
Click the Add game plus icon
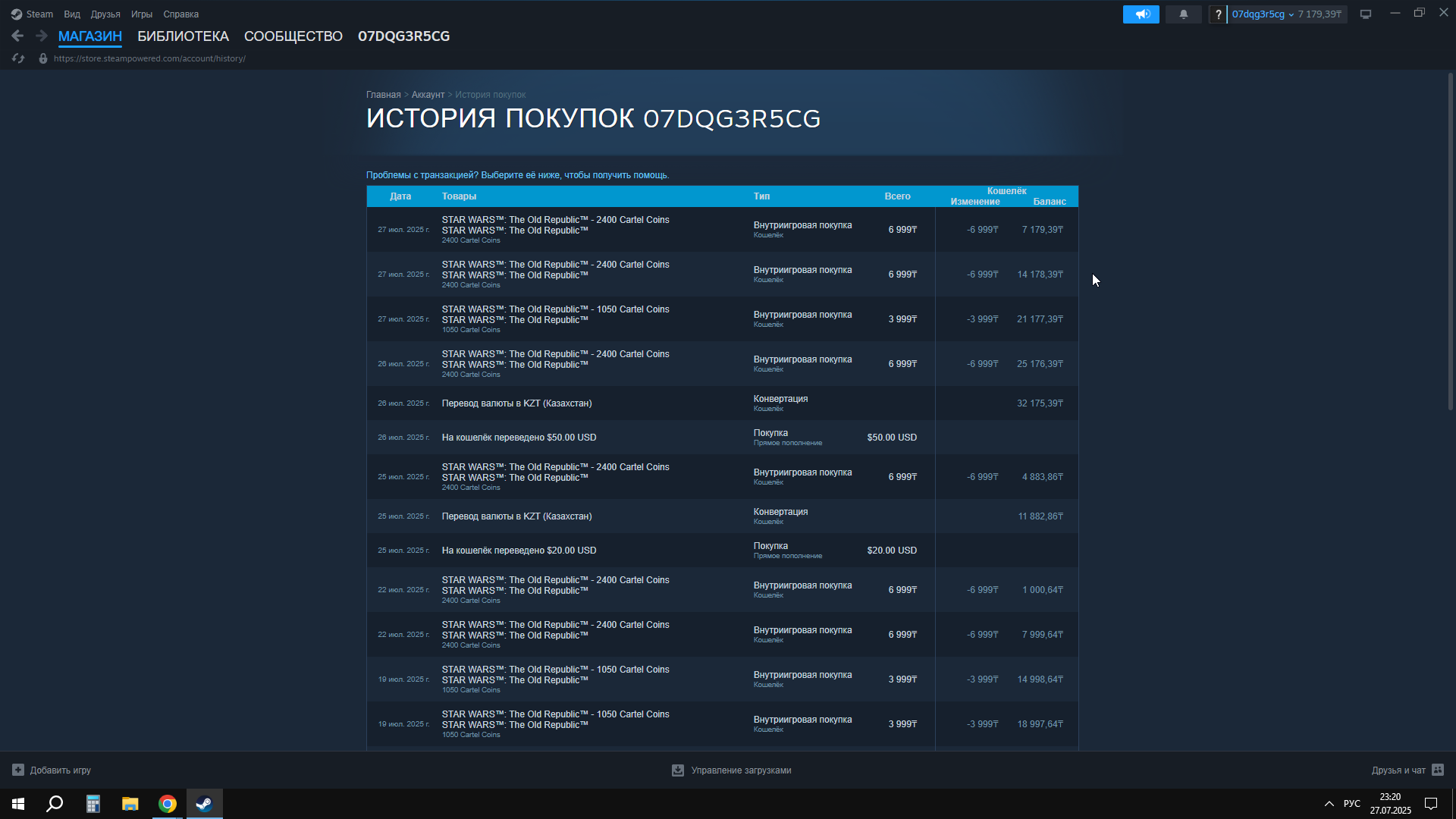(x=18, y=770)
